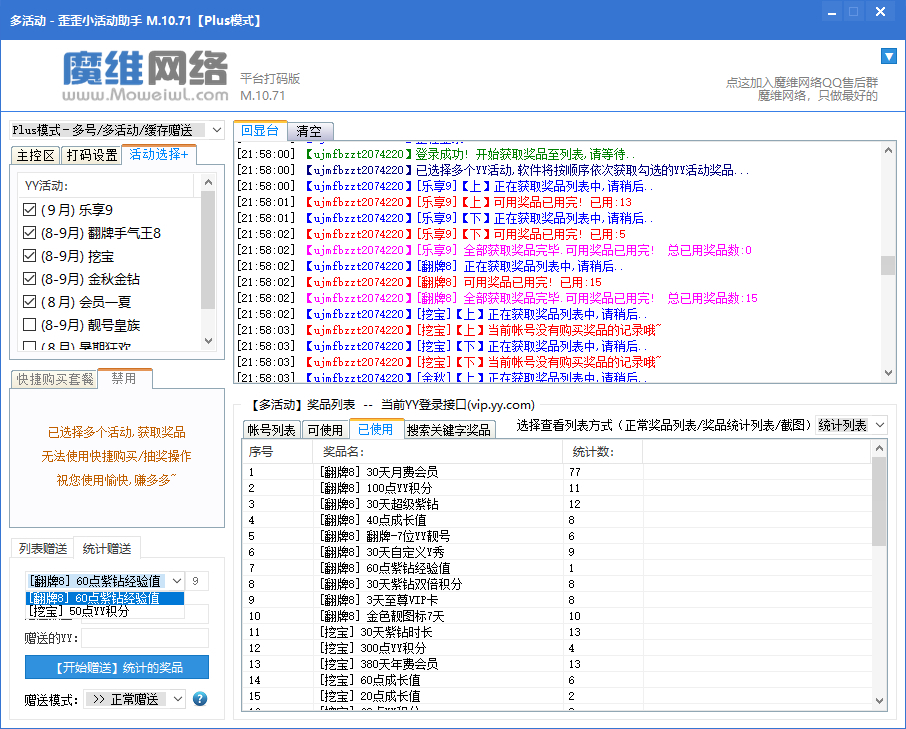906x729 pixels.
Task: Click the 统计数 column header
Action: (603, 452)
